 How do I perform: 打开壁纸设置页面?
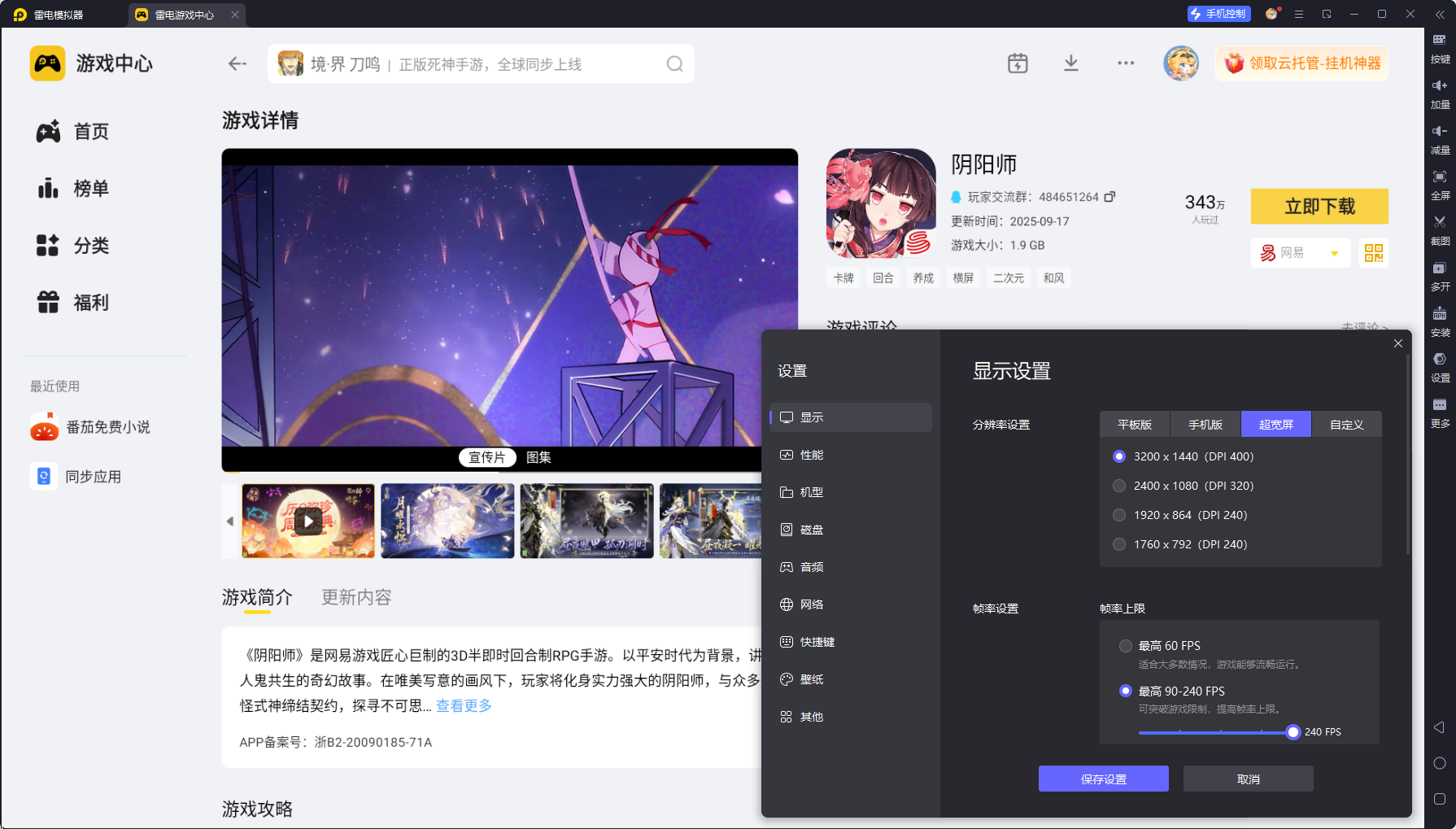(x=809, y=679)
